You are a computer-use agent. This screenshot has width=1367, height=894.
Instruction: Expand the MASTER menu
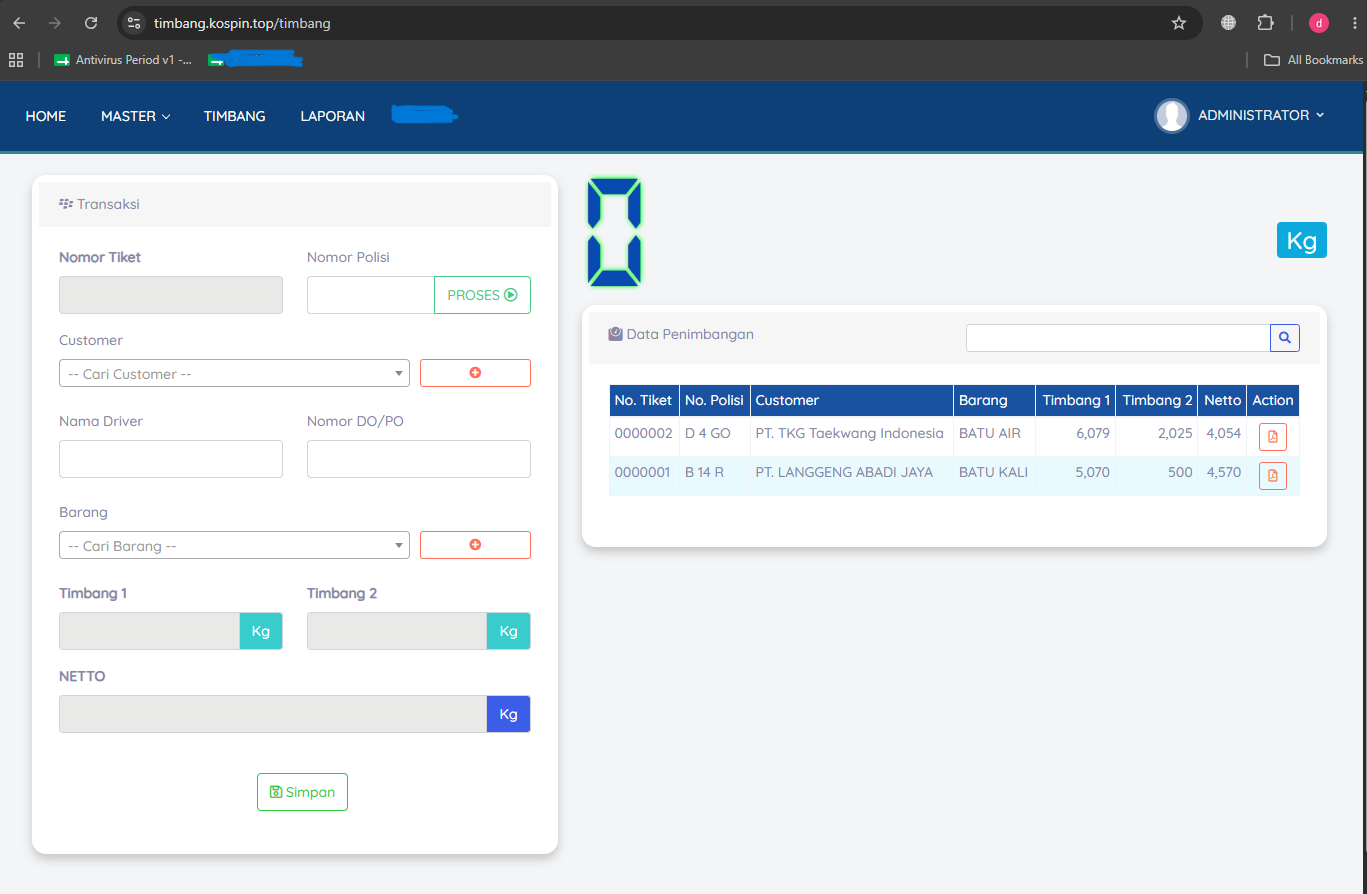136,116
